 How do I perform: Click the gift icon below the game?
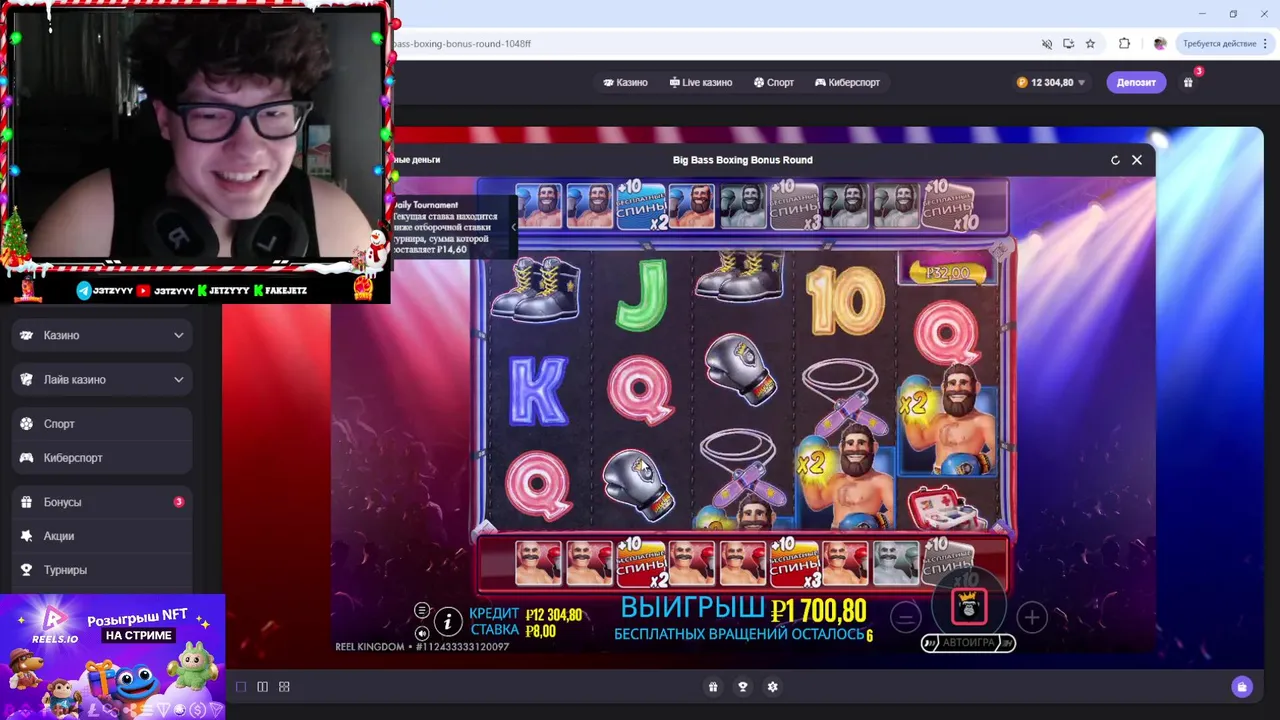713,687
